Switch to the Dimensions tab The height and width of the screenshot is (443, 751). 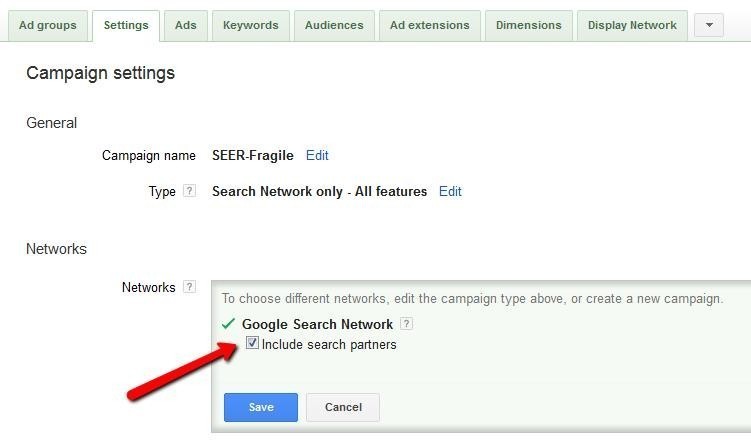[528, 25]
